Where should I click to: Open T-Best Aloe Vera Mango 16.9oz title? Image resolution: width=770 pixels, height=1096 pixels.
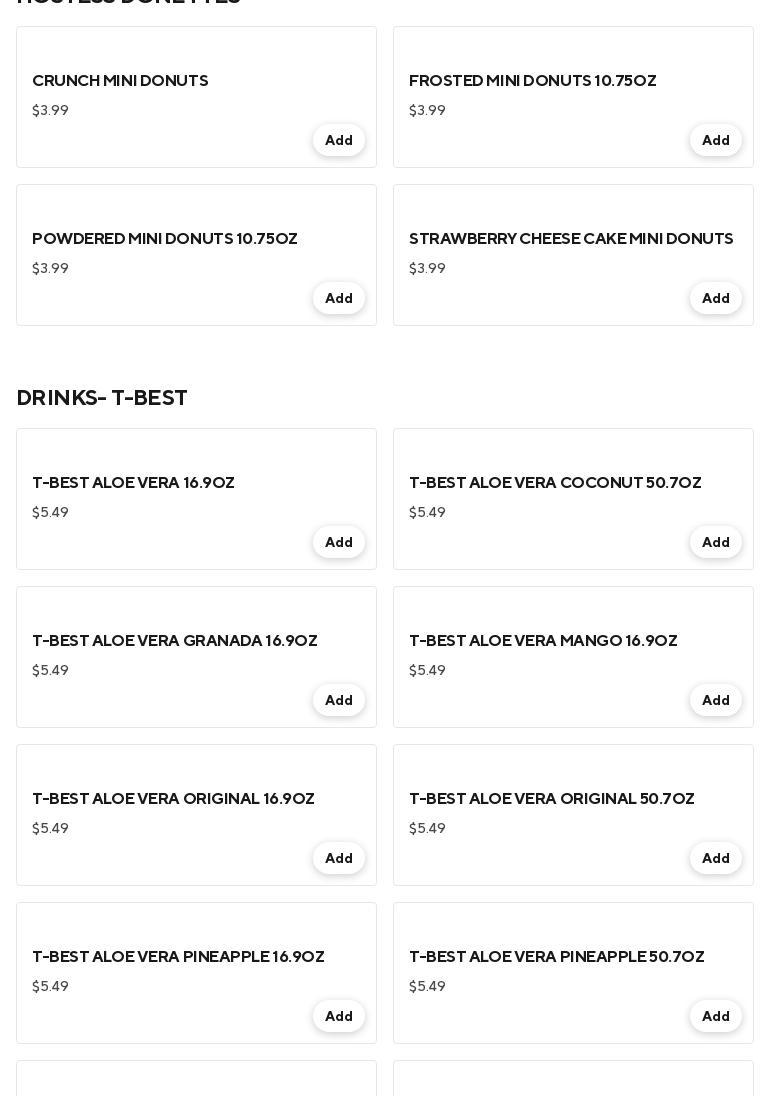click(x=543, y=641)
